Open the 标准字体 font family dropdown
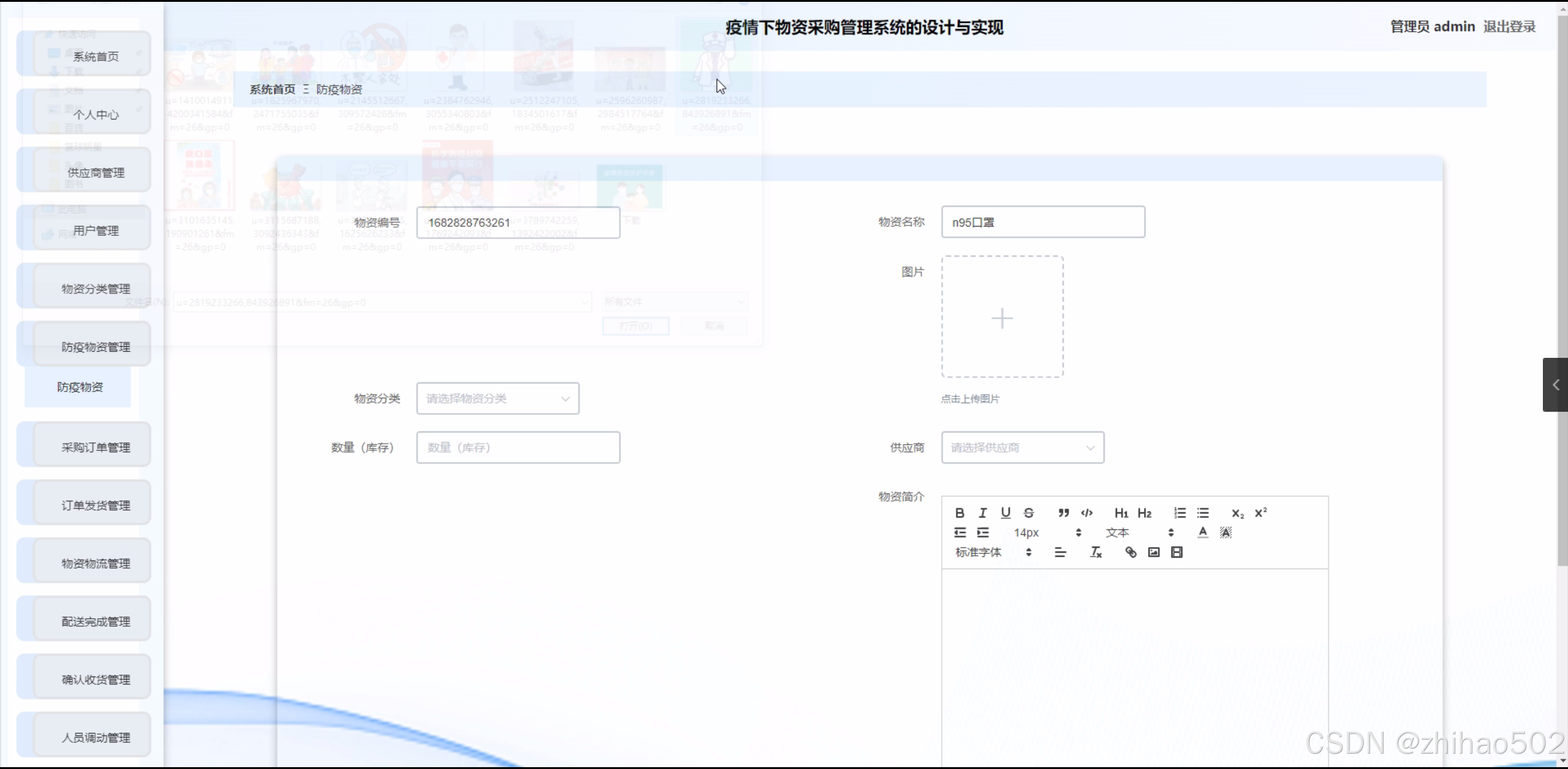This screenshot has height=769, width=1568. pyautogui.click(x=978, y=552)
